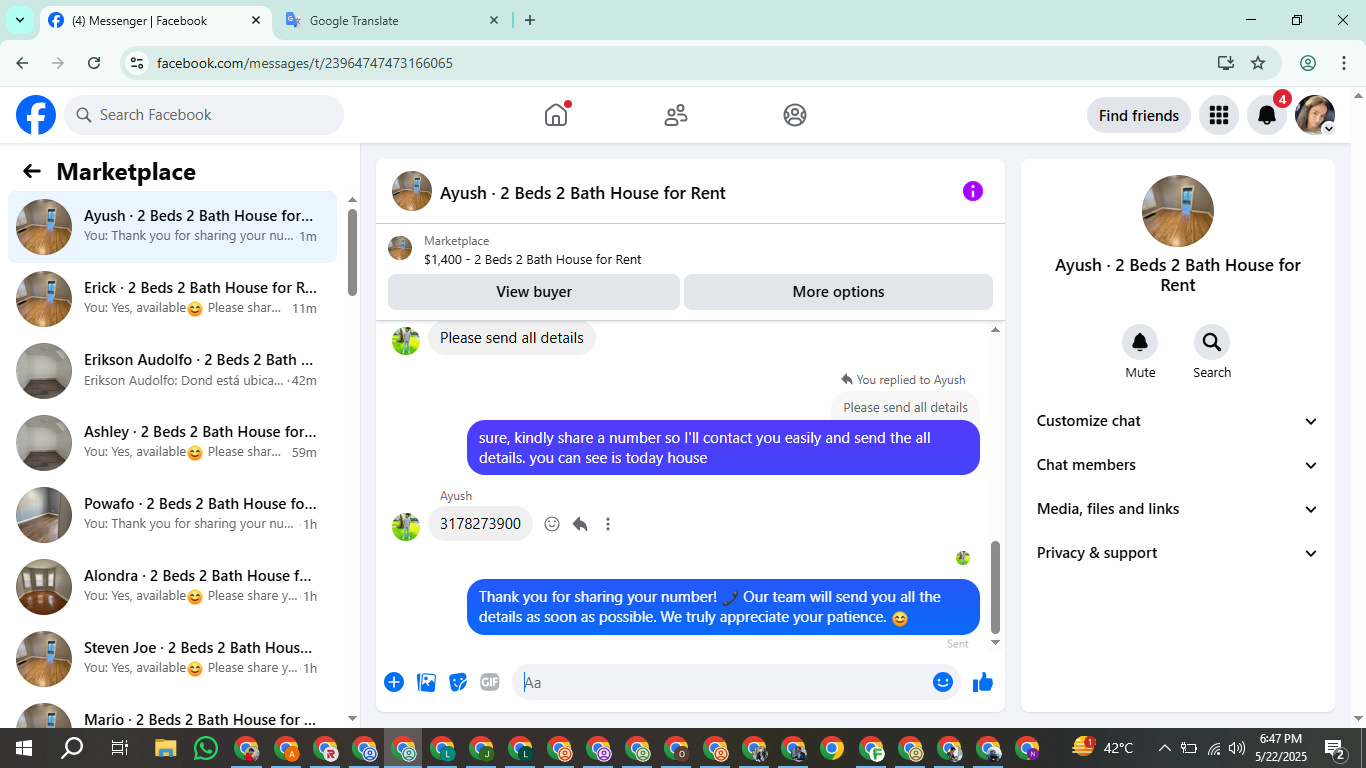Expand Customize chat section
The width and height of the screenshot is (1366, 768).
pyautogui.click(x=1178, y=421)
